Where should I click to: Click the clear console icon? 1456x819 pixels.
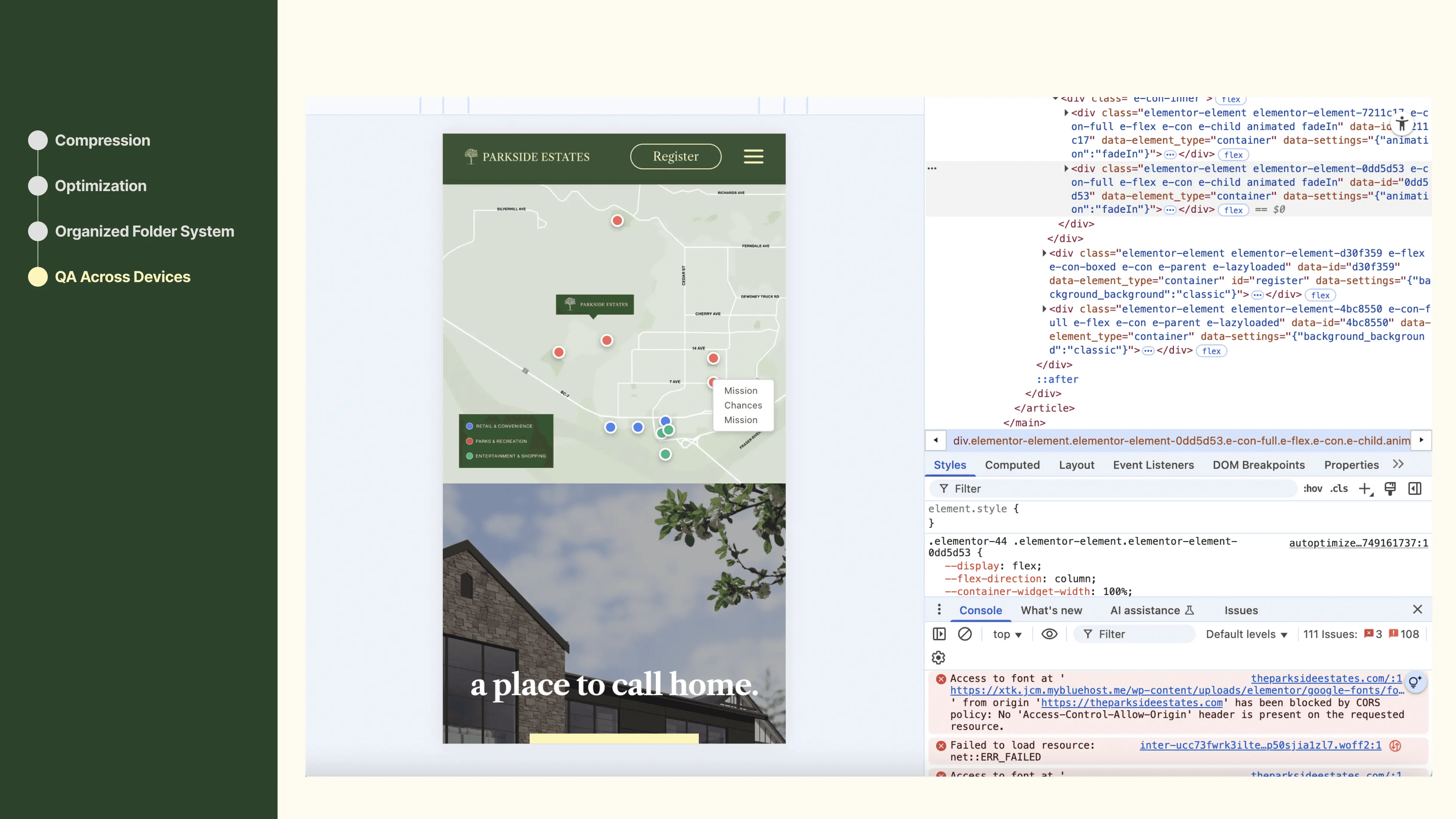(965, 634)
